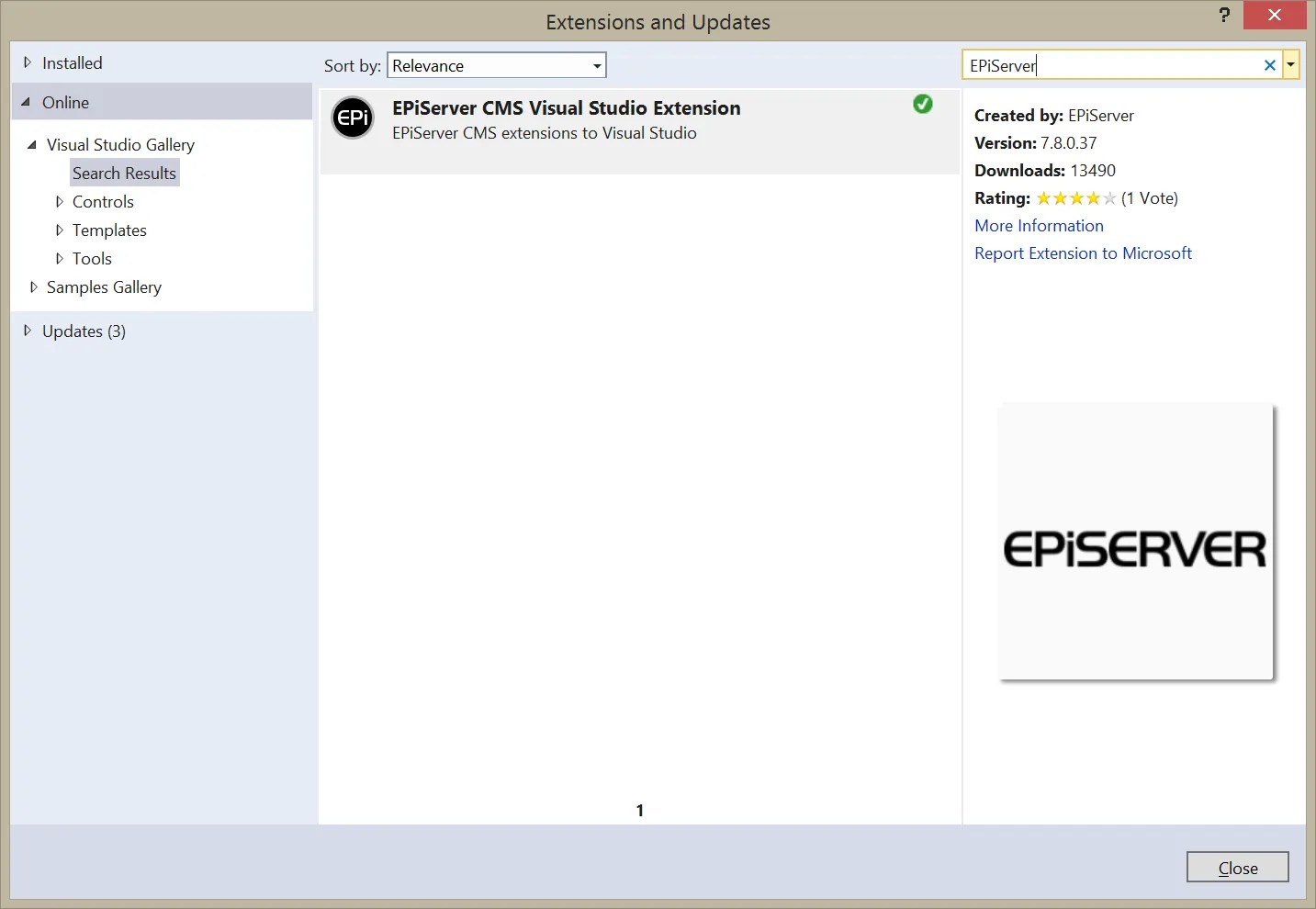This screenshot has height=909, width=1316.
Task: Close the Extensions and Updates dialog window
Action: click(1274, 15)
